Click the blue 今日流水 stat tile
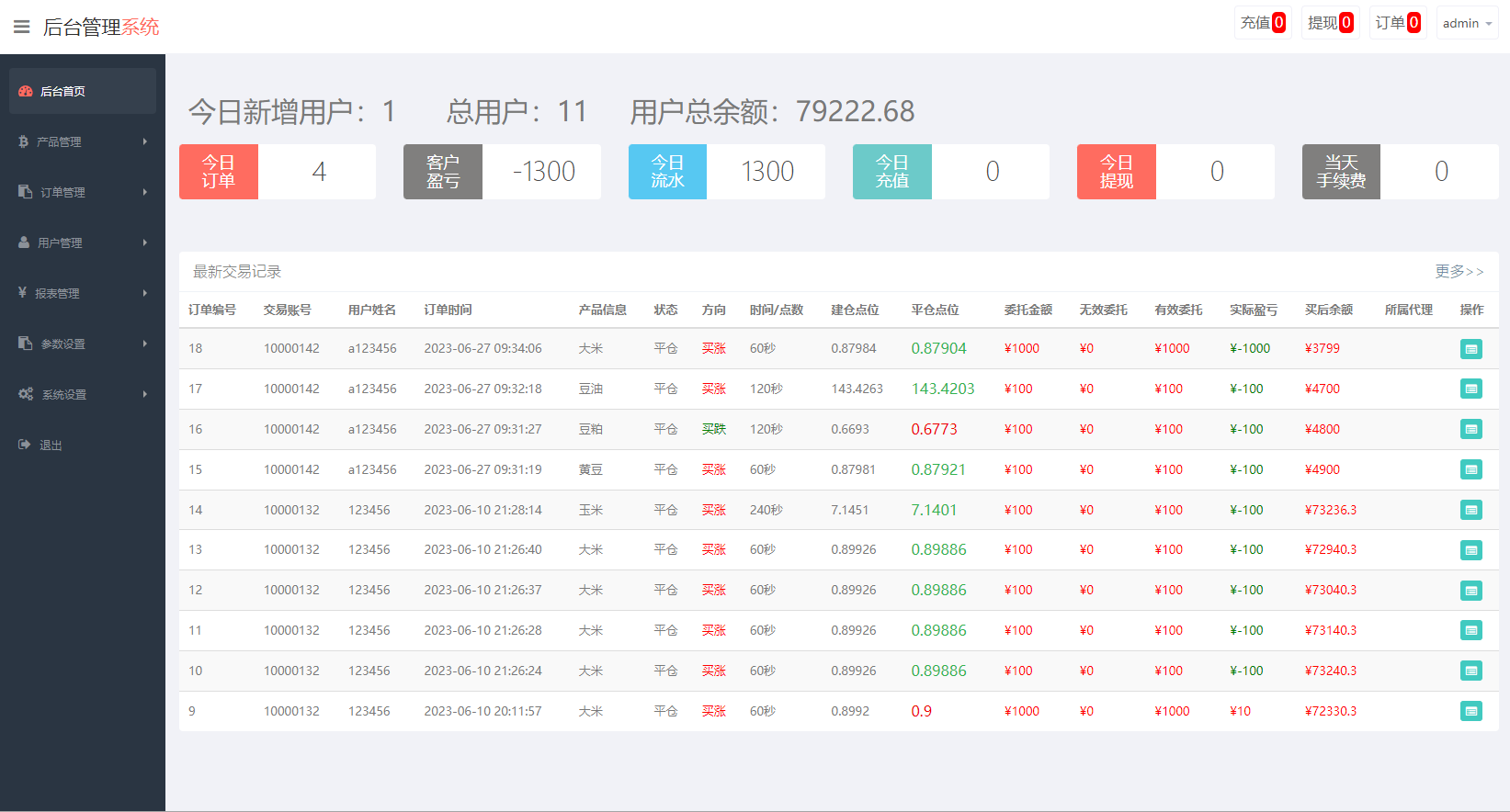The image size is (1510, 812). click(667, 172)
